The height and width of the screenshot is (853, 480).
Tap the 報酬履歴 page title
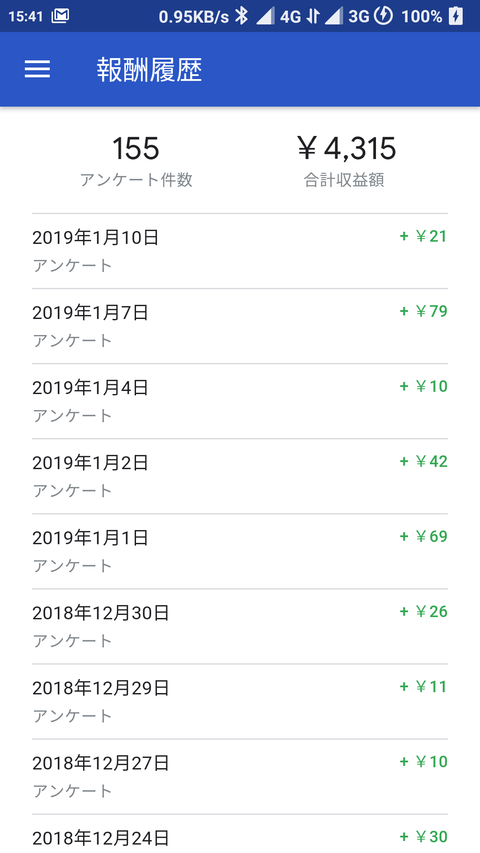pos(150,70)
